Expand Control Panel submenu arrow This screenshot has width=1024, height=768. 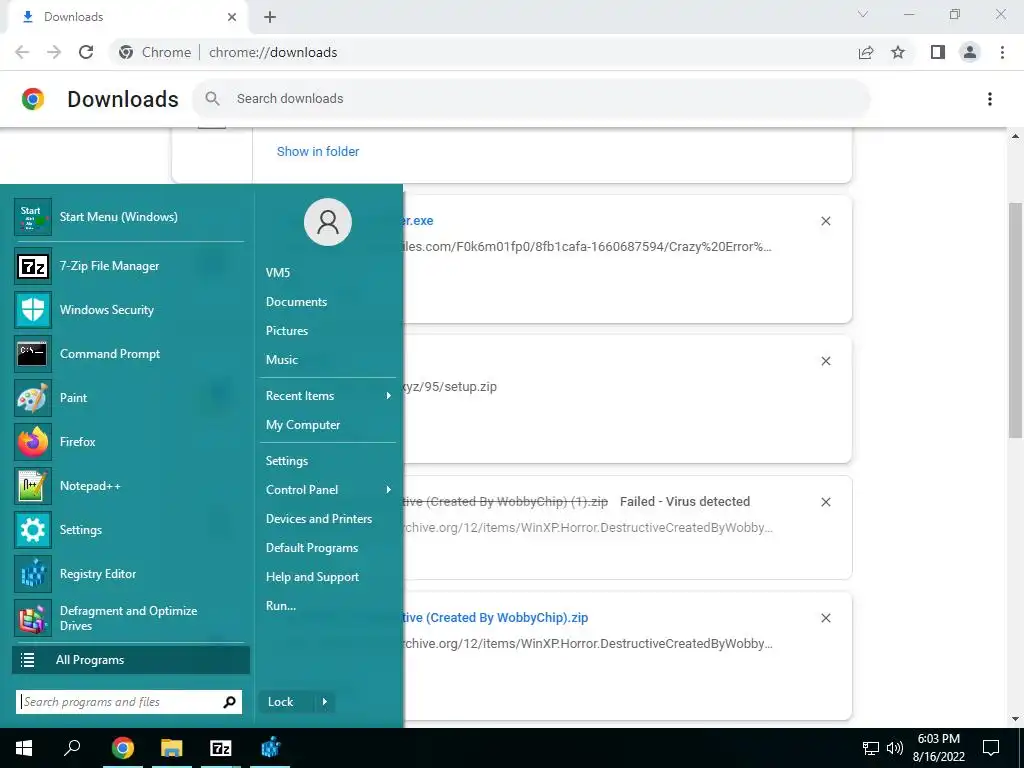tap(389, 490)
